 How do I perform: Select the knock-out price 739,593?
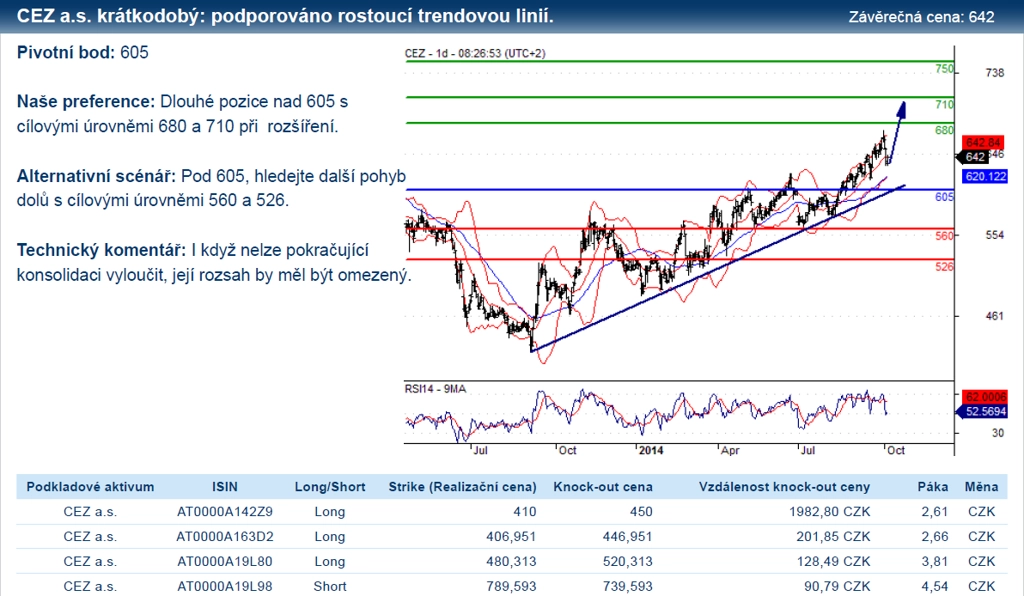[x=628, y=586]
